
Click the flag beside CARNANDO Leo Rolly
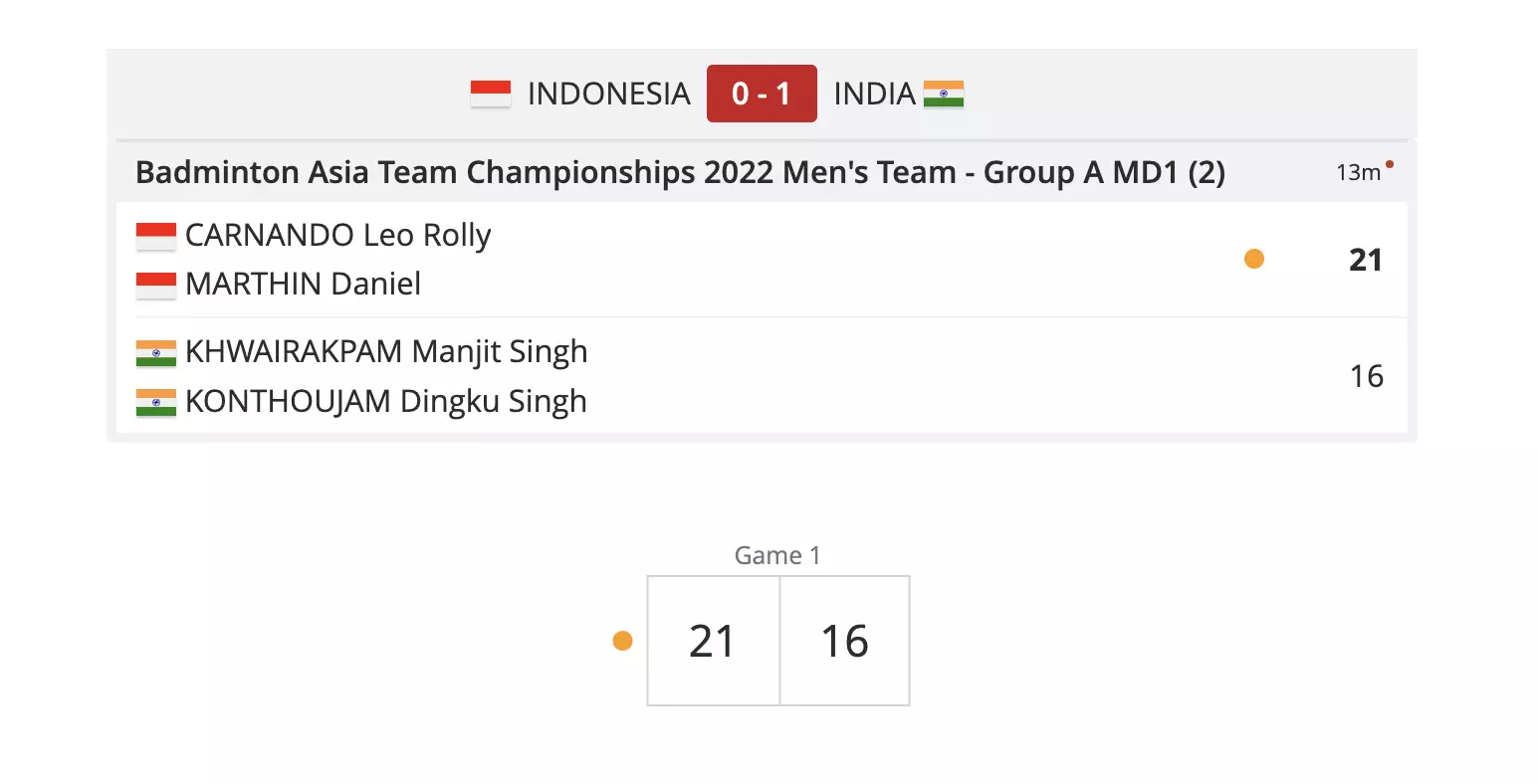click(156, 236)
